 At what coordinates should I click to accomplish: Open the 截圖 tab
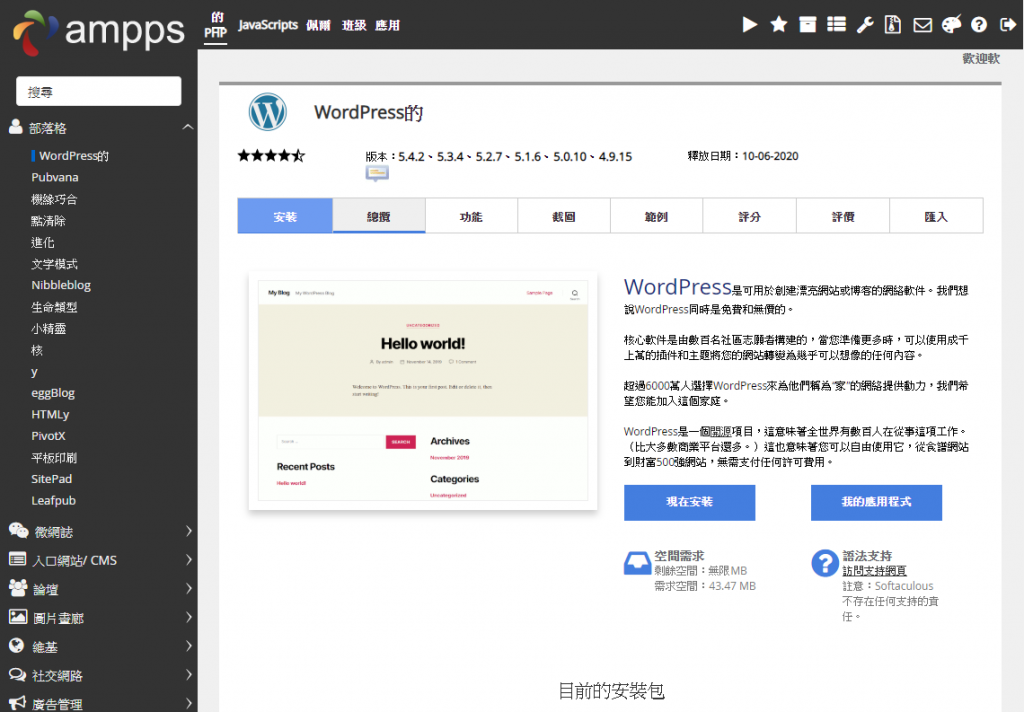[564, 216]
